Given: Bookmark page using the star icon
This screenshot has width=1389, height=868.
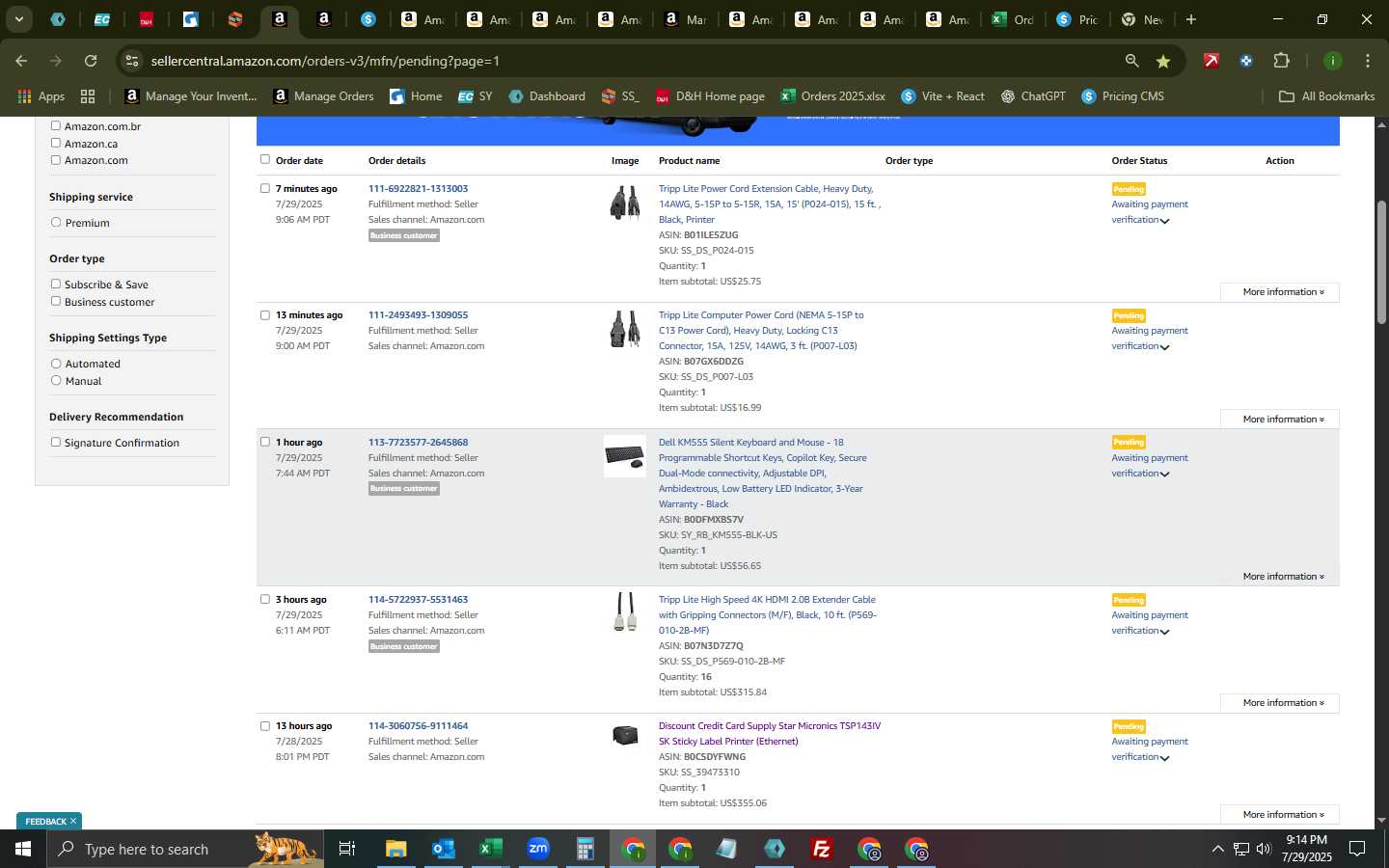Looking at the screenshot, I should click(x=1163, y=61).
